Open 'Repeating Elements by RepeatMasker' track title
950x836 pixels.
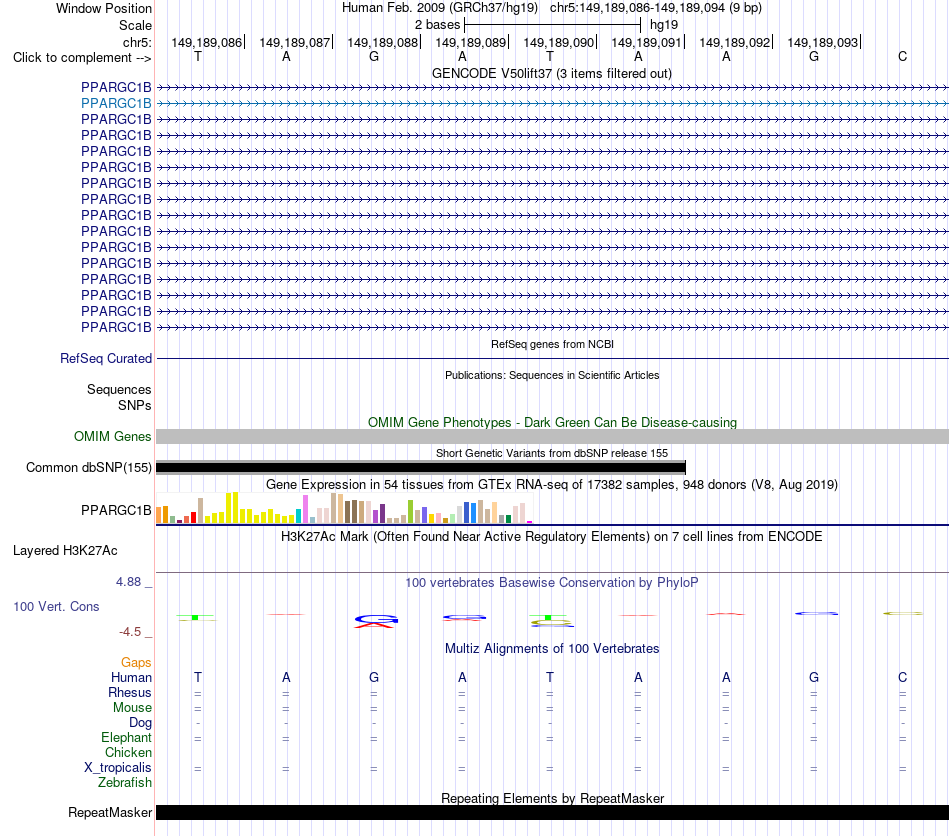pyautogui.click(x=553, y=798)
